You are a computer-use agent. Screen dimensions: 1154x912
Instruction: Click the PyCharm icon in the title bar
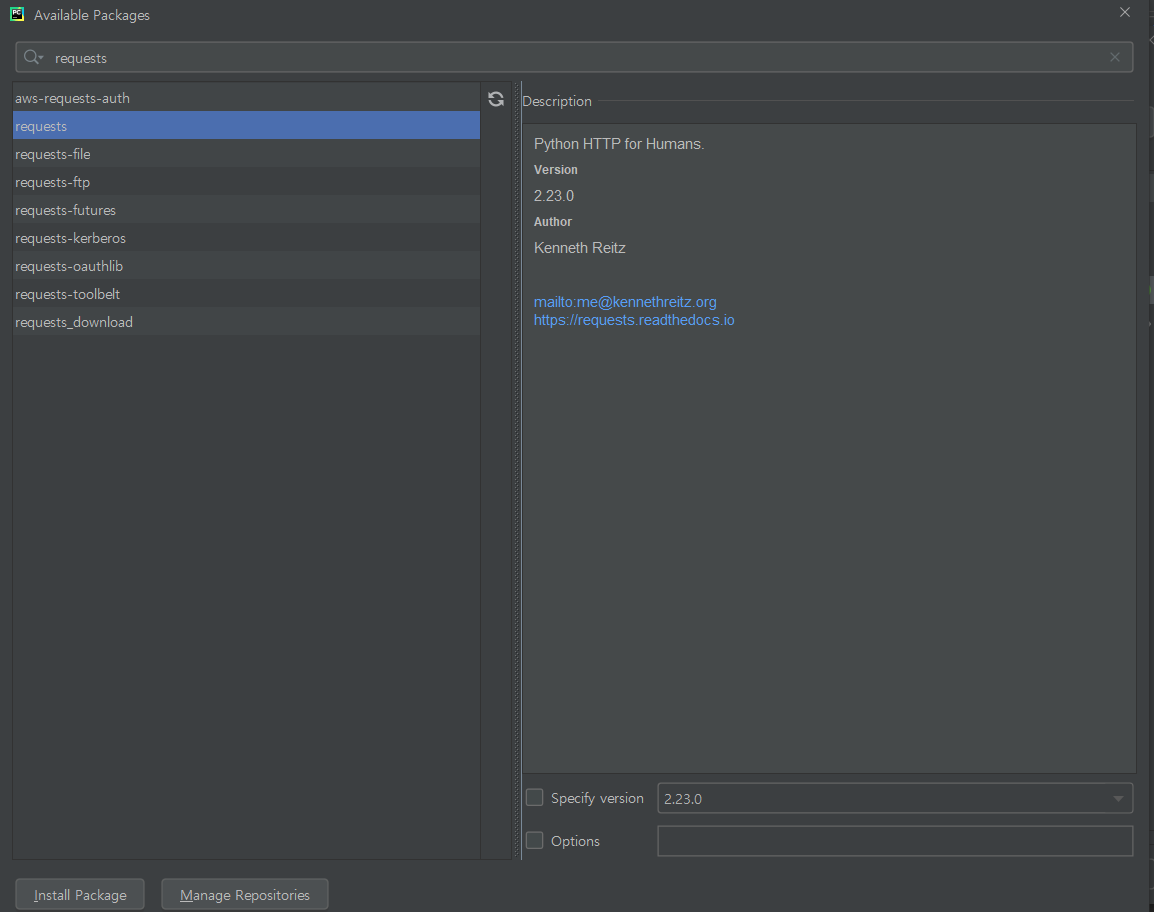[17, 14]
